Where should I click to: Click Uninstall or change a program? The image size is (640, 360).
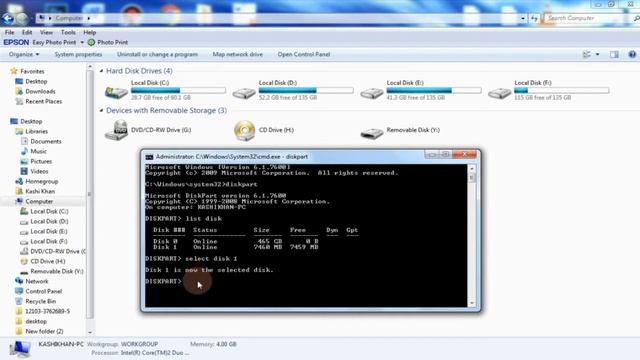(157, 54)
